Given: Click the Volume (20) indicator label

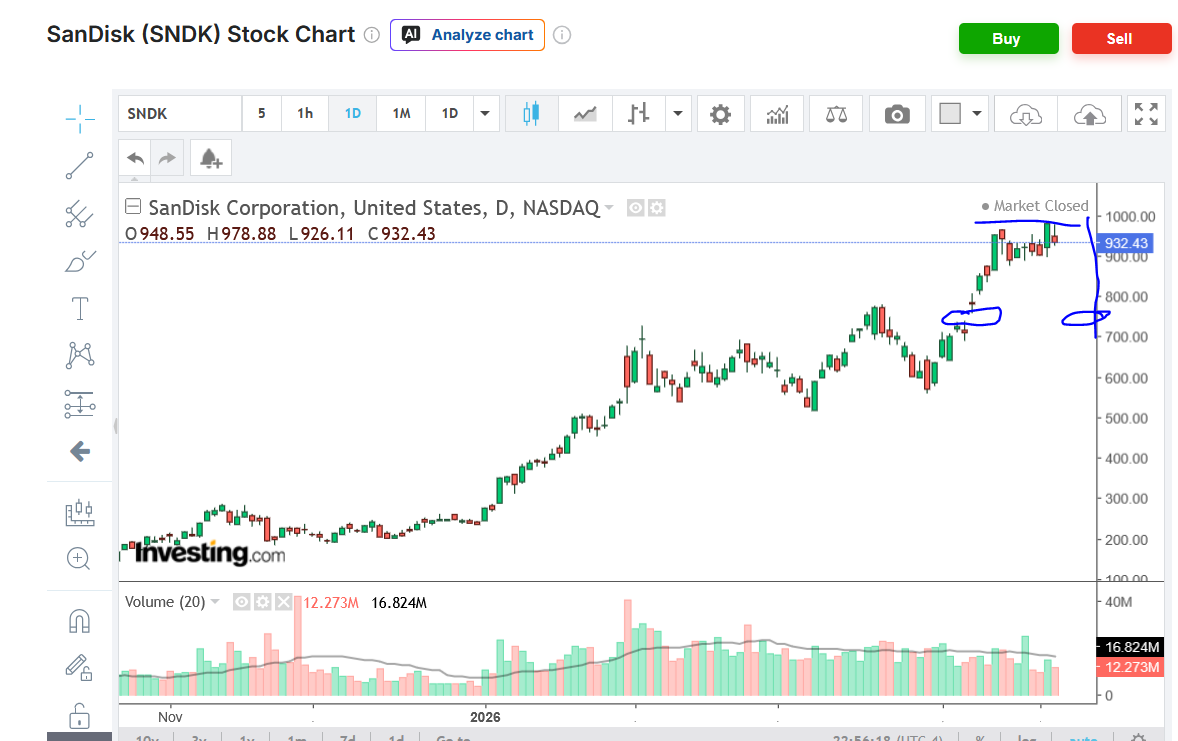Looking at the screenshot, I should [165, 602].
